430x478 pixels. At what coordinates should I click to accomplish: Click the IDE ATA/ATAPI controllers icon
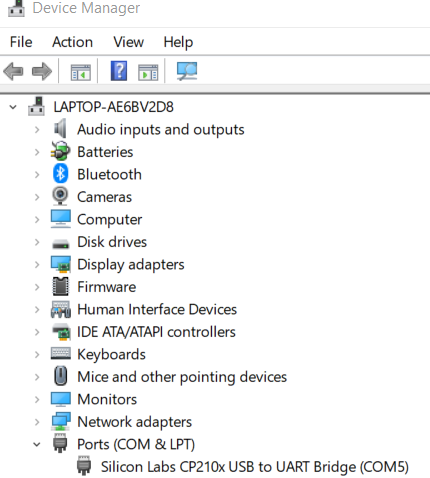[61, 332]
